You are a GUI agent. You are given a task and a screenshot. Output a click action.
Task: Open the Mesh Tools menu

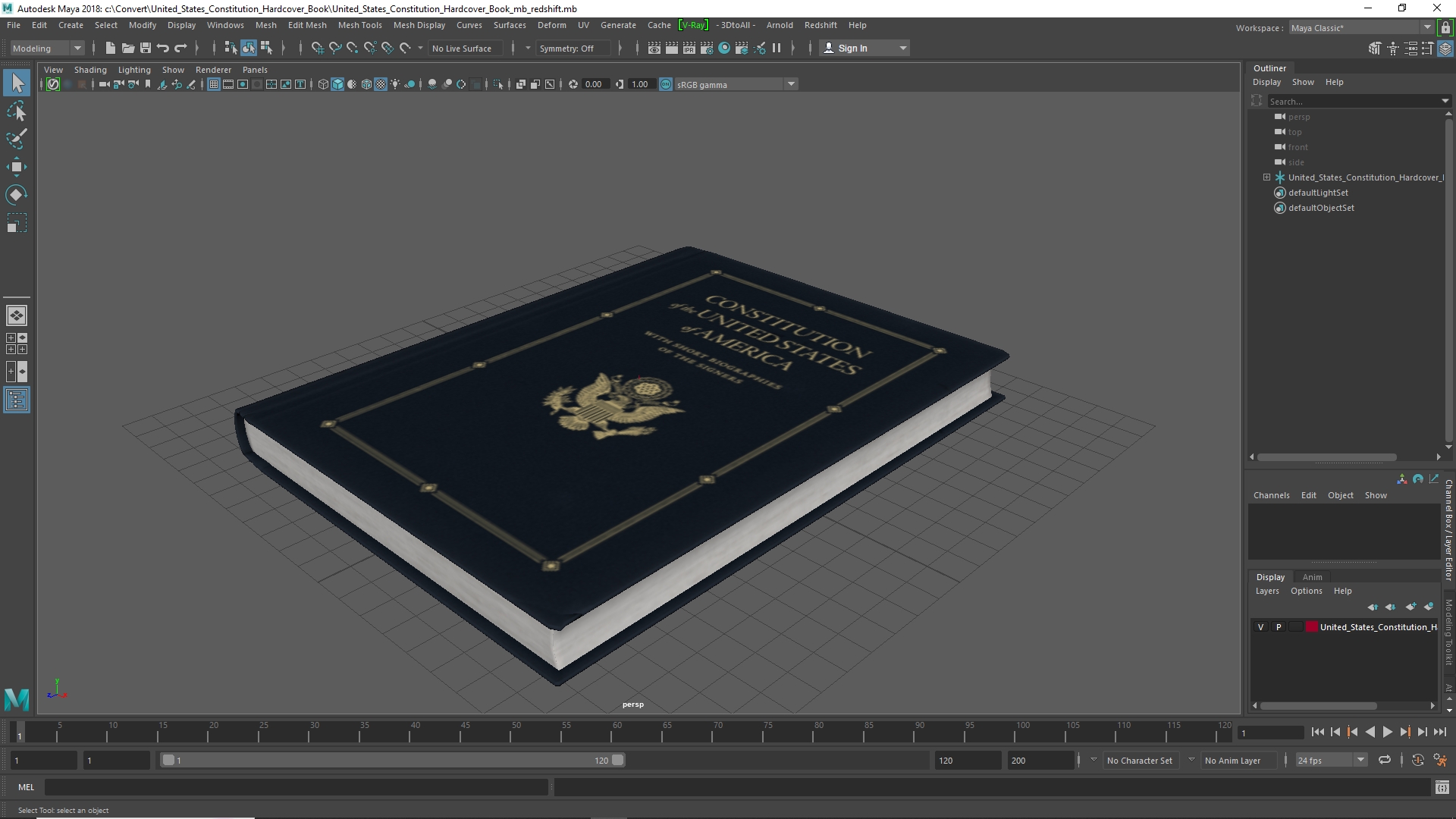click(x=359, y=25)
